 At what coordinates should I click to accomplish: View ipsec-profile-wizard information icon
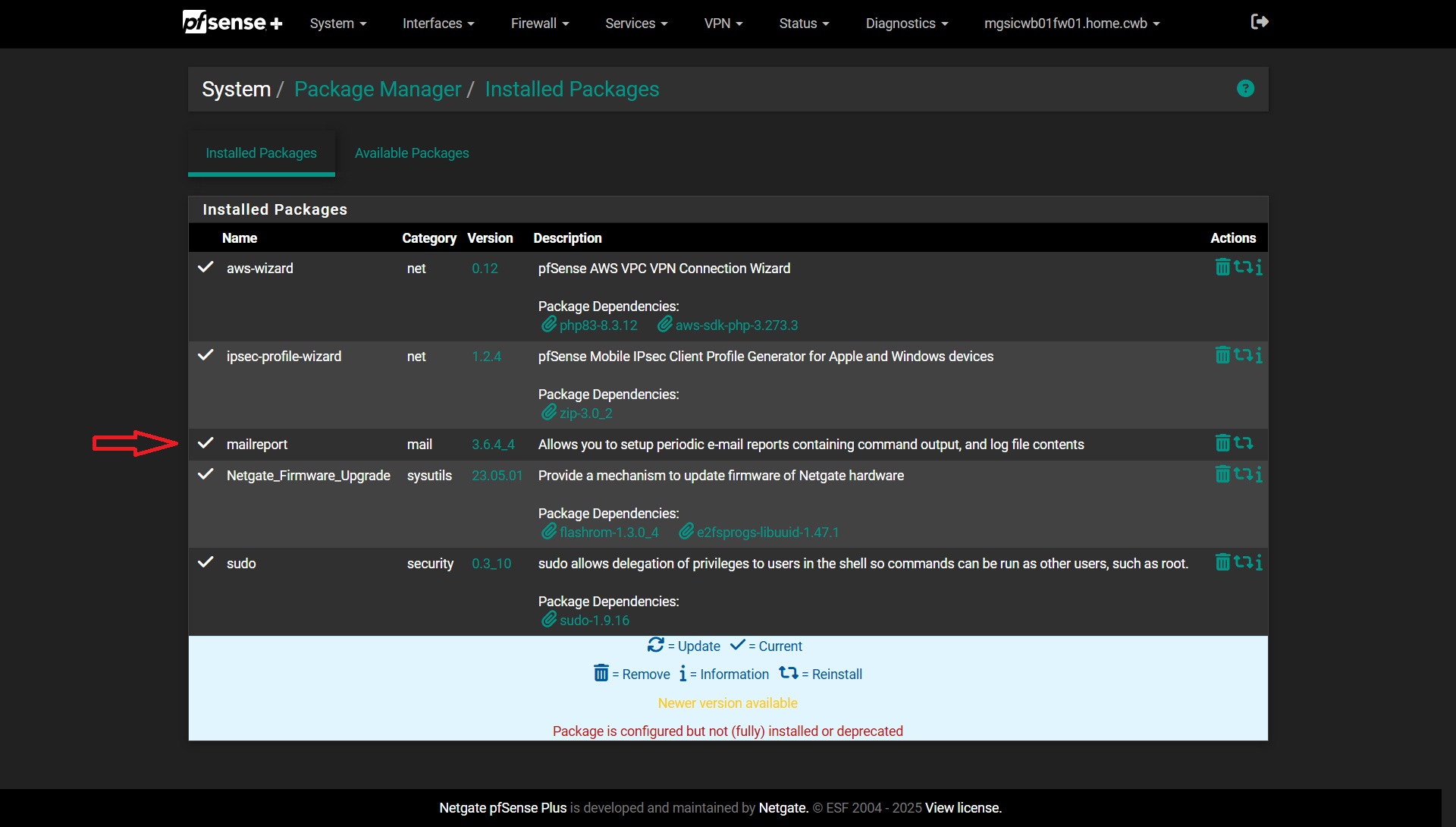pyautogui.click(x=1259, y=355)
